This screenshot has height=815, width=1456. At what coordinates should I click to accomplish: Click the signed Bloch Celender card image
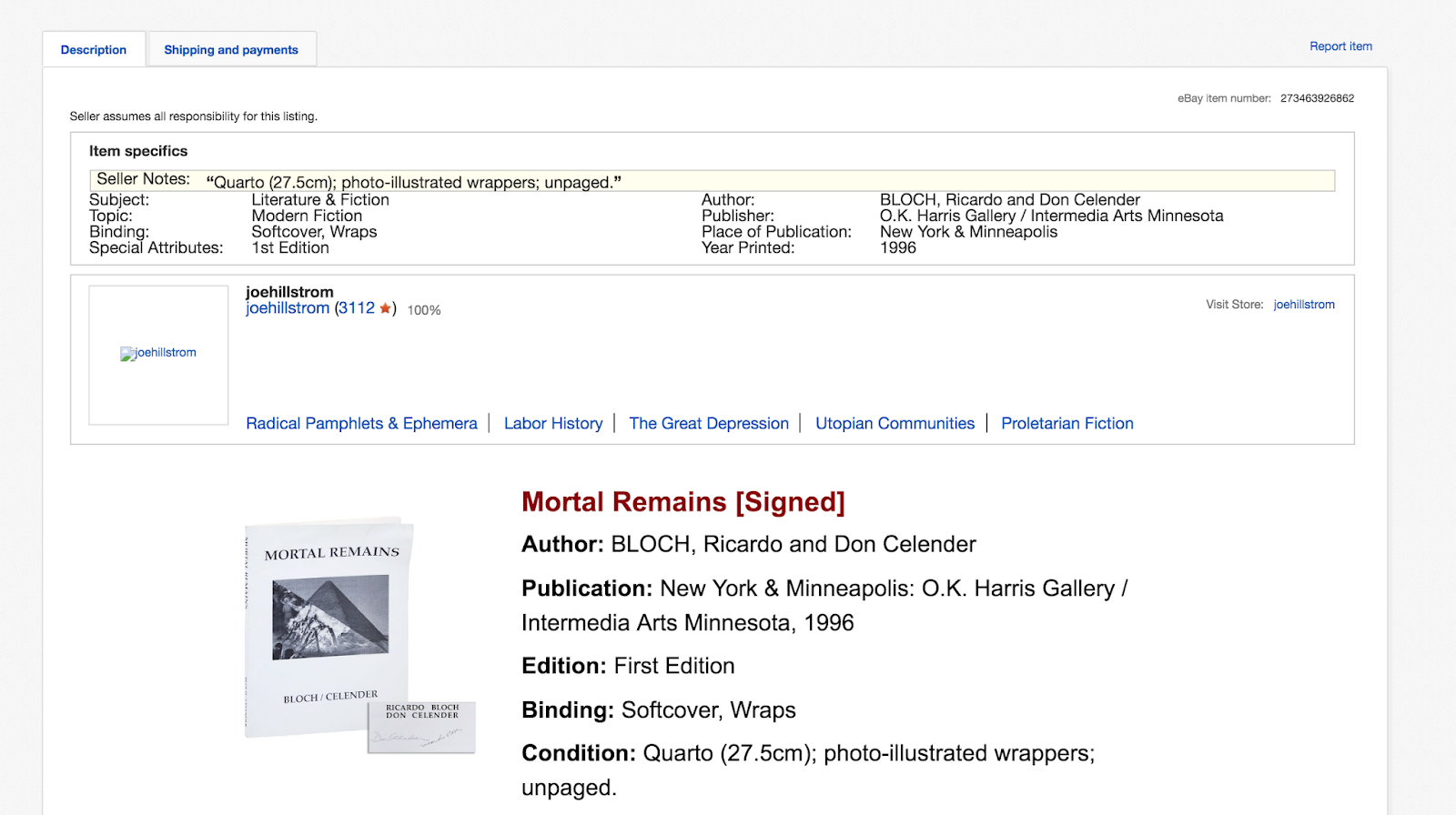(x=422, y=728)
